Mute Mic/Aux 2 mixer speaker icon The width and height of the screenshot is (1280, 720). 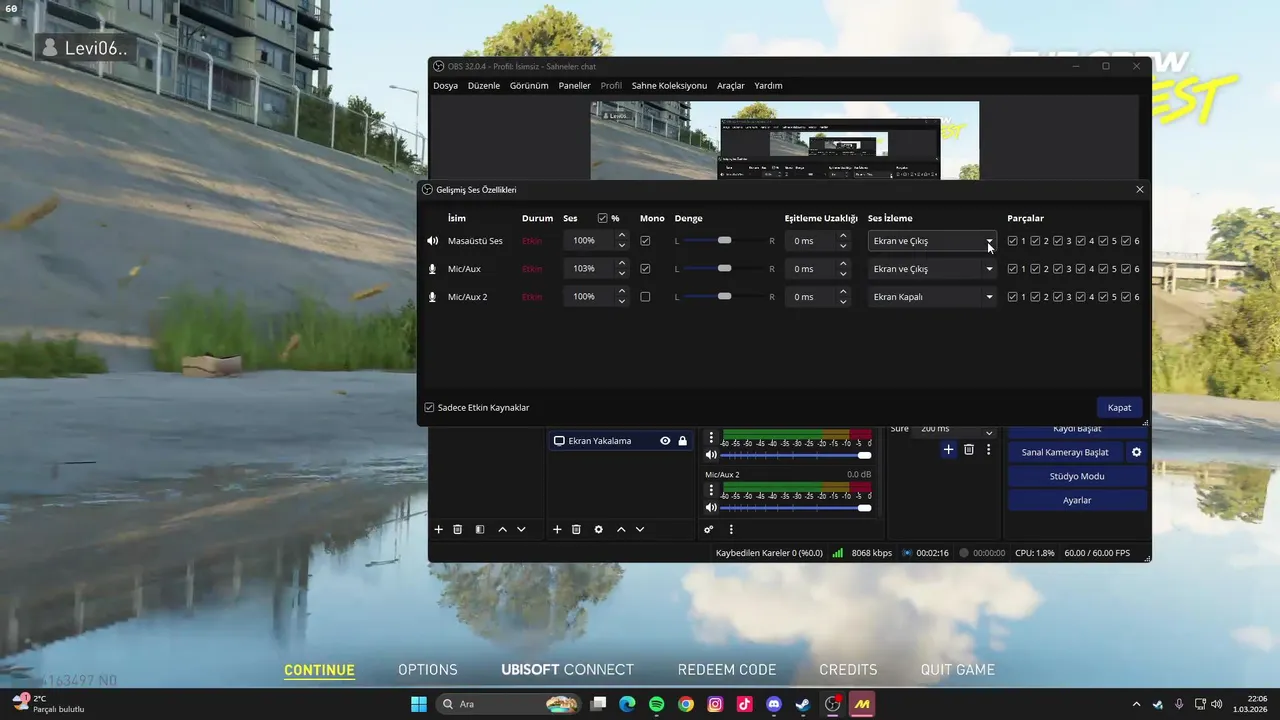click(711, 508)
